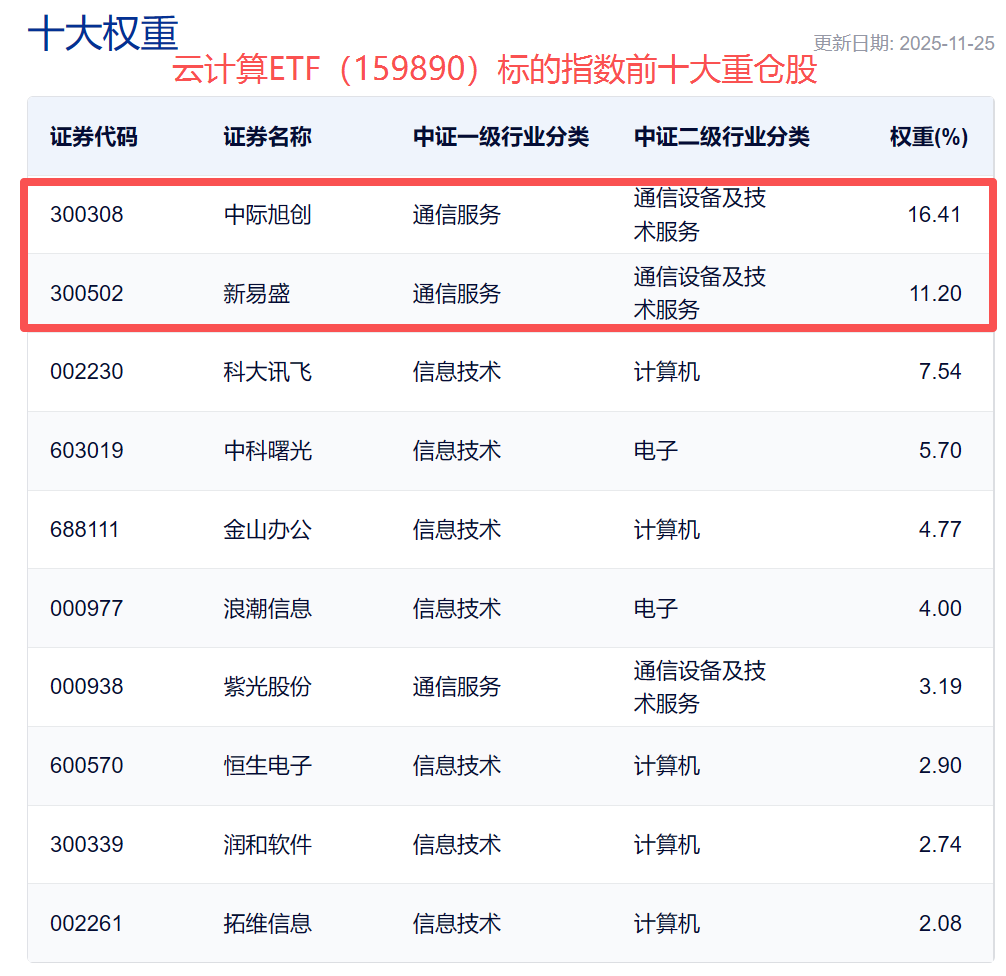The height and width of the screenshot is (976, 1006).
Task: Select the 金山办公 entry
Action: coord(267,529)
